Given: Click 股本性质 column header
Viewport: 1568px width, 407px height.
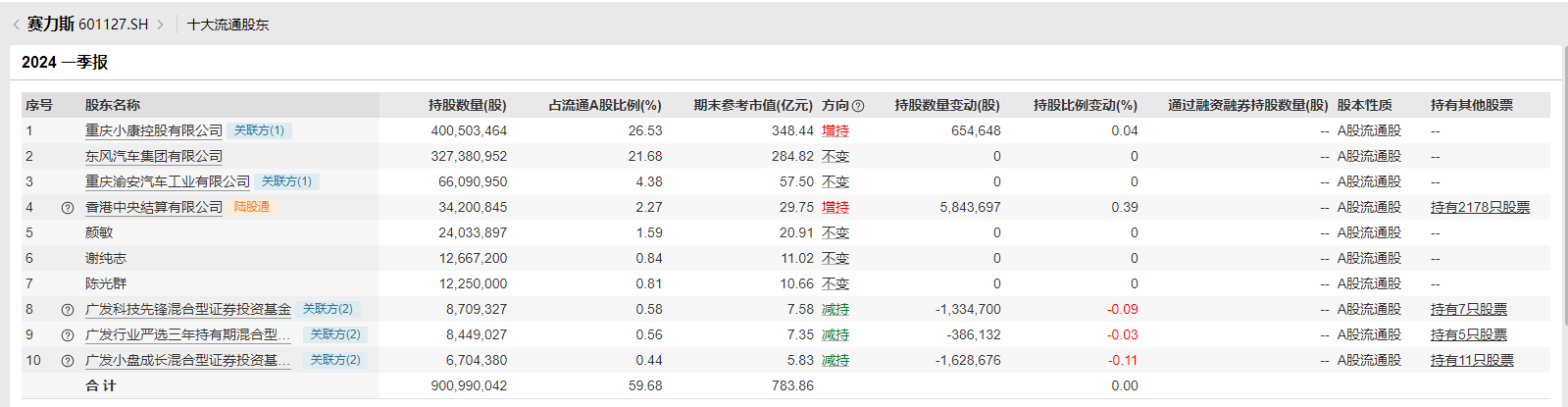Looking at the screenshot, I should pos(1365,105).
